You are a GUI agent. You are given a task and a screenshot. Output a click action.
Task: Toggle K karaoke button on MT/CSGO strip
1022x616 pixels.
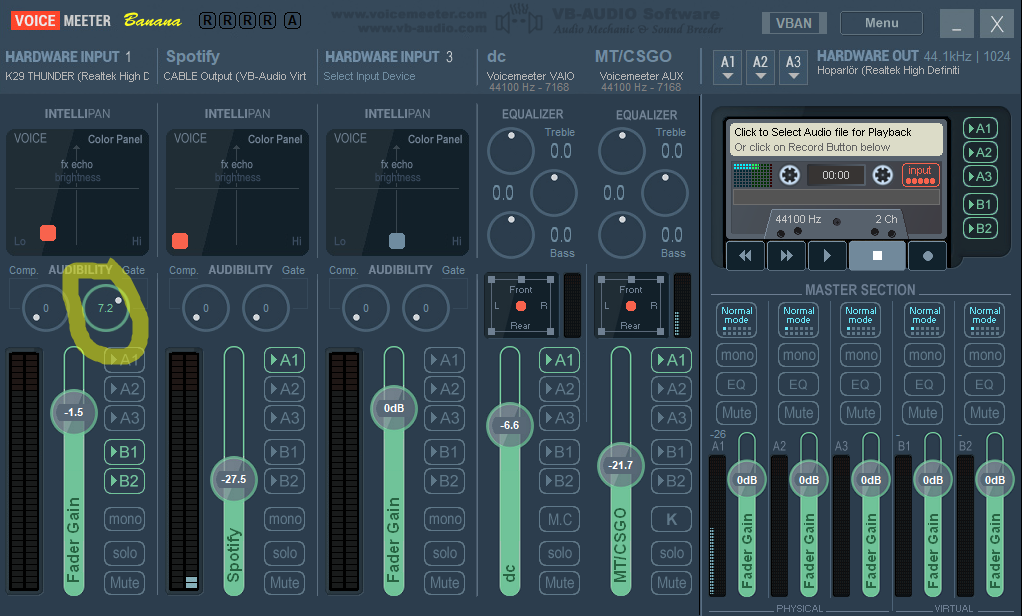[671, 519]
